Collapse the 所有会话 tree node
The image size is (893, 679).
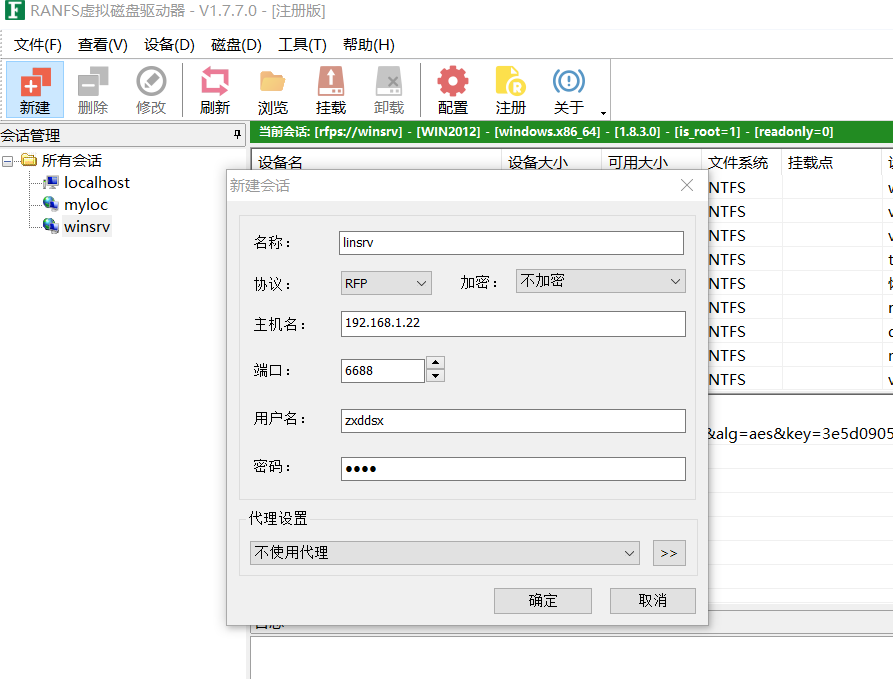(10, 160)
